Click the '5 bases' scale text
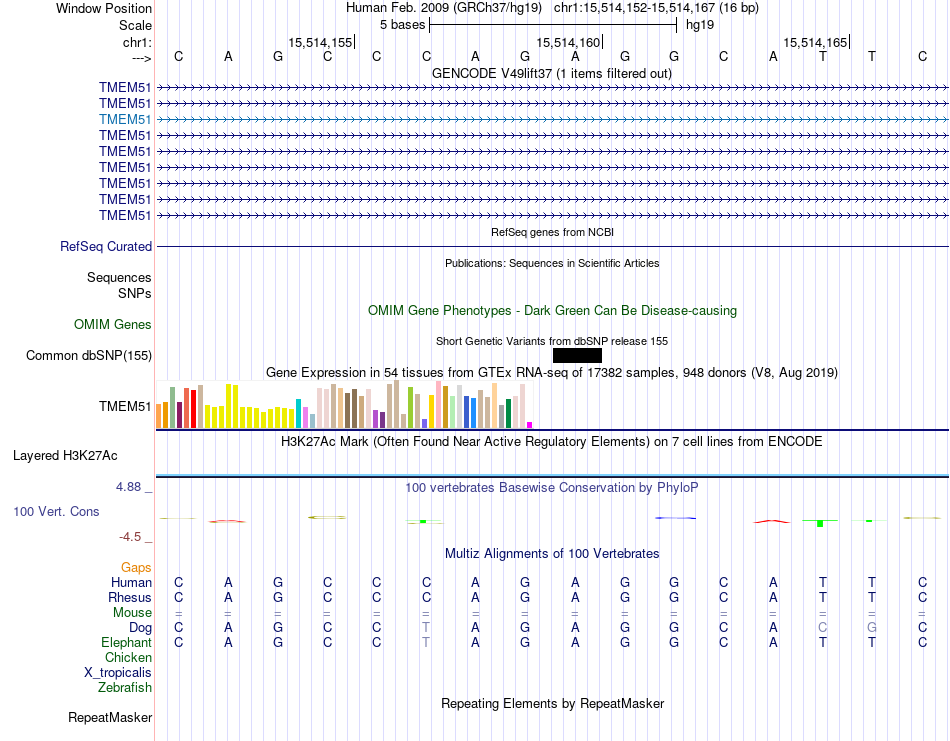950x741 pixels. coord(402,25)
